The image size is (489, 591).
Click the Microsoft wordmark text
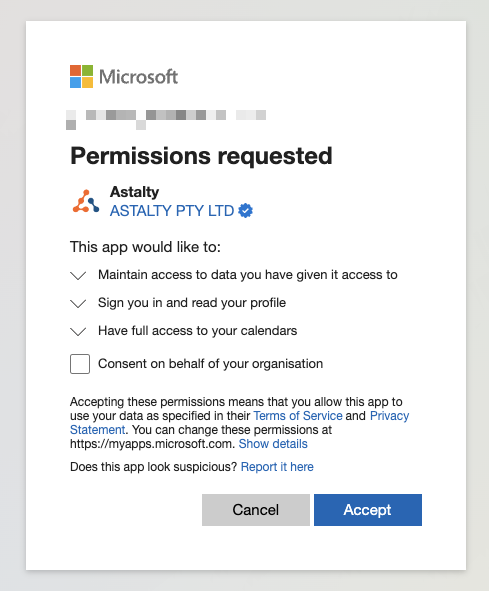point(138,77)
